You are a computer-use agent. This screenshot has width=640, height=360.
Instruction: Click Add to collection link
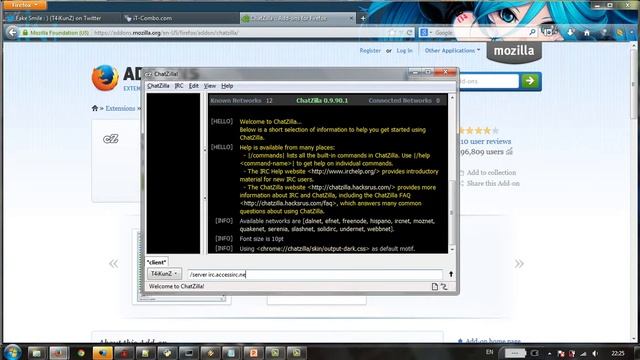[x=491, y=173]
